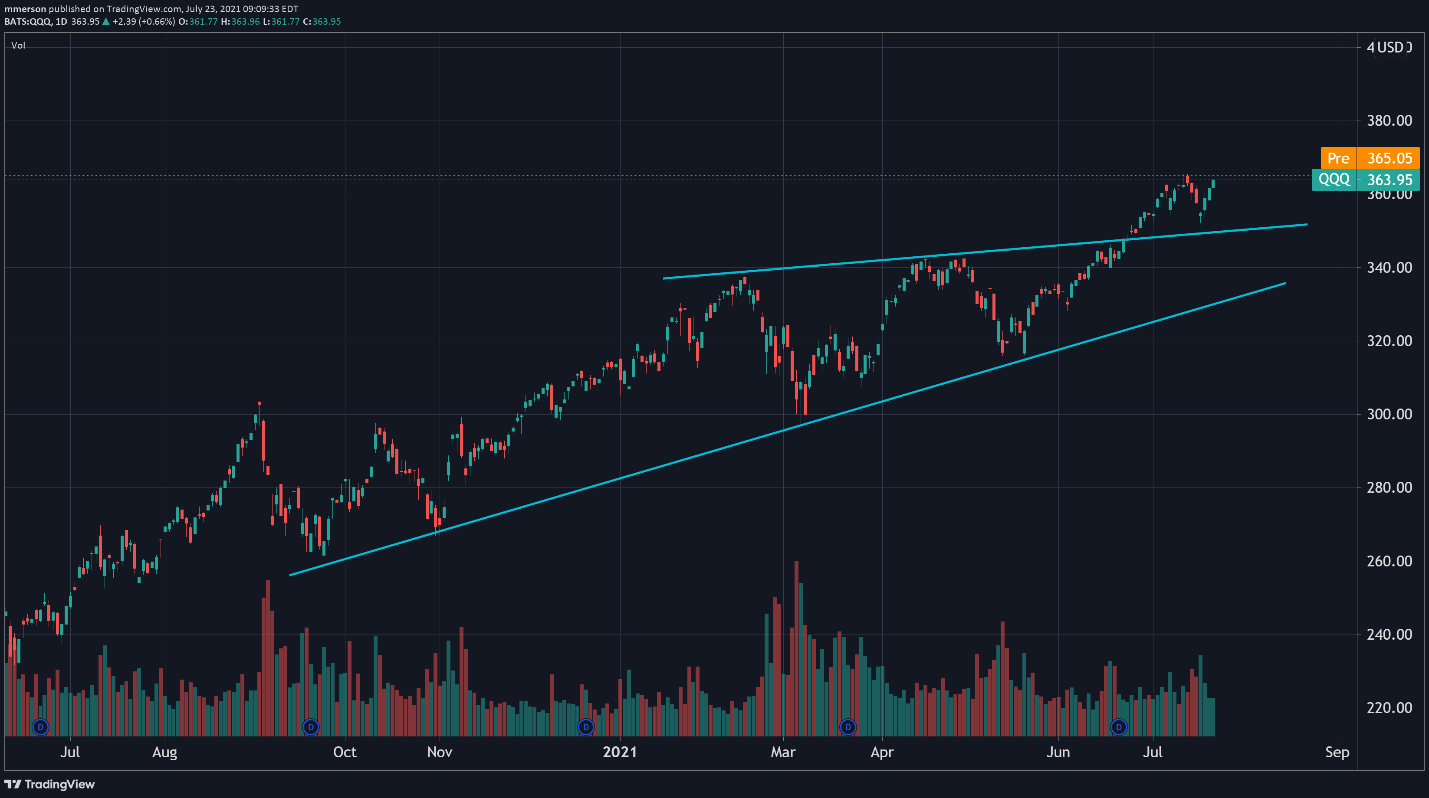Screen dimensions: 1429x798
Task: Open the dividend marker just before Oct
Action: 310,726
